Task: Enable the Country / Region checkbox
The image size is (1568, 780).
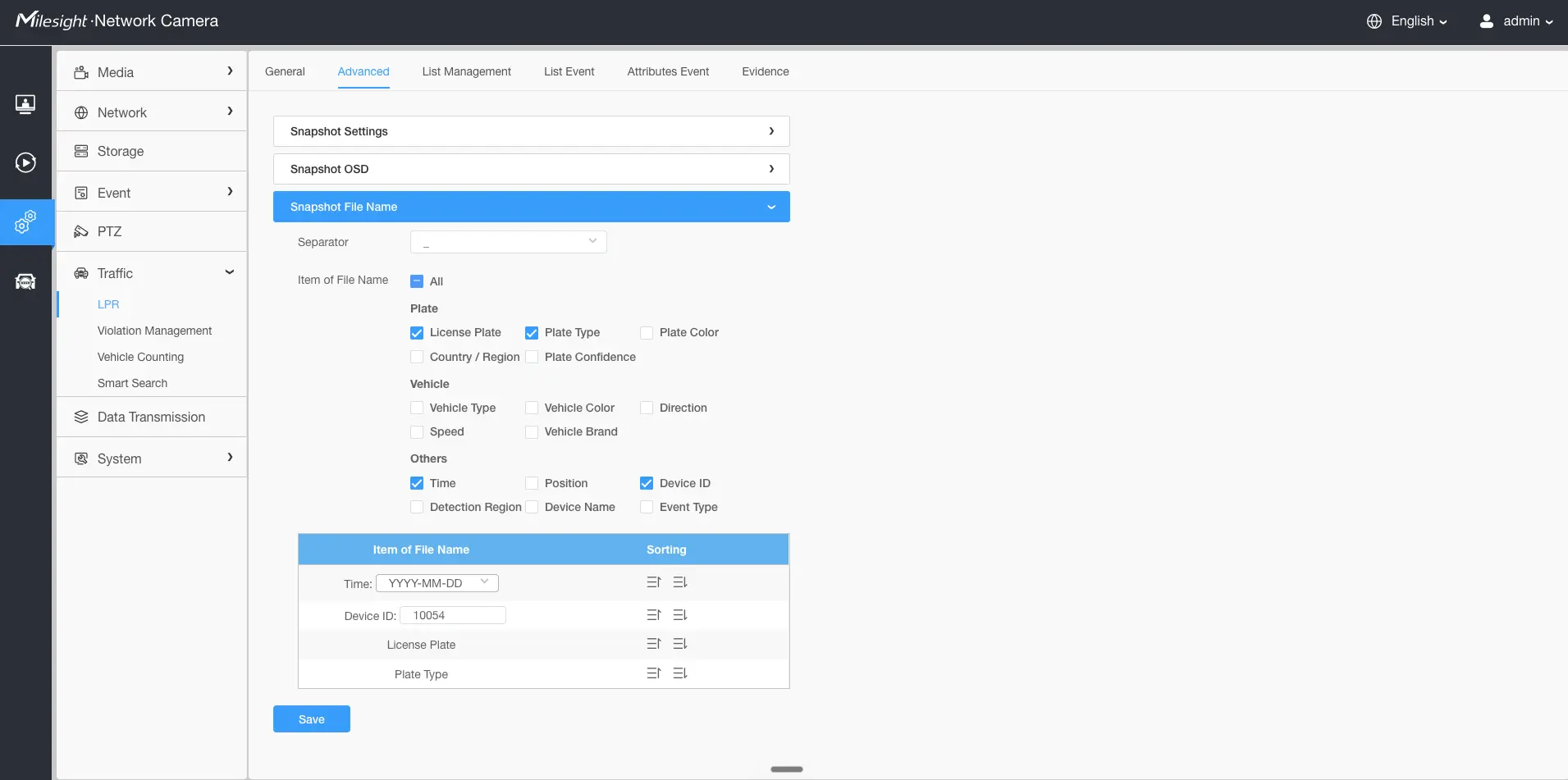Action: [x=417, y=357]
